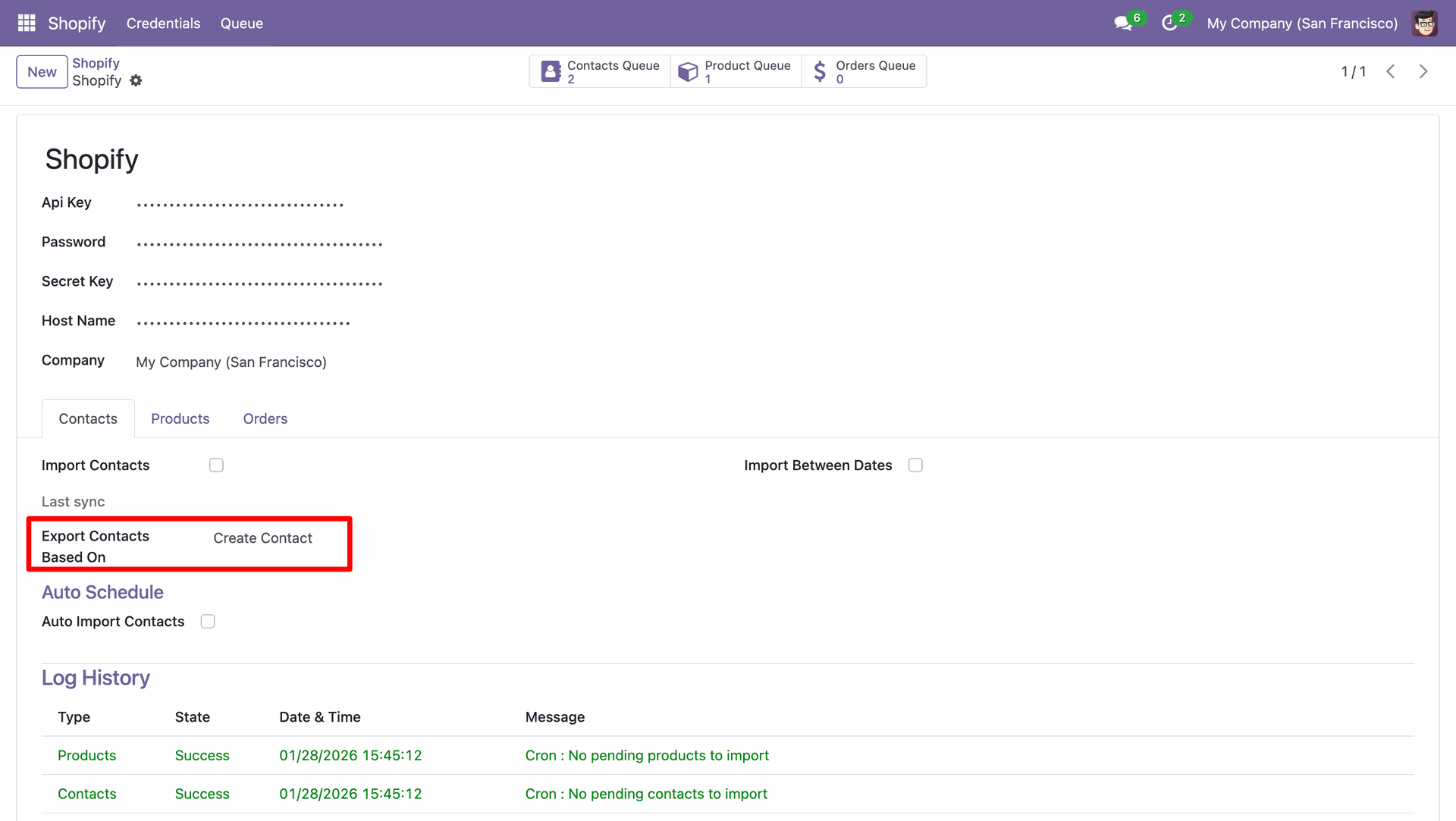Click the New button
This screenshot has height=821, width=1456.
click(42, 72)
